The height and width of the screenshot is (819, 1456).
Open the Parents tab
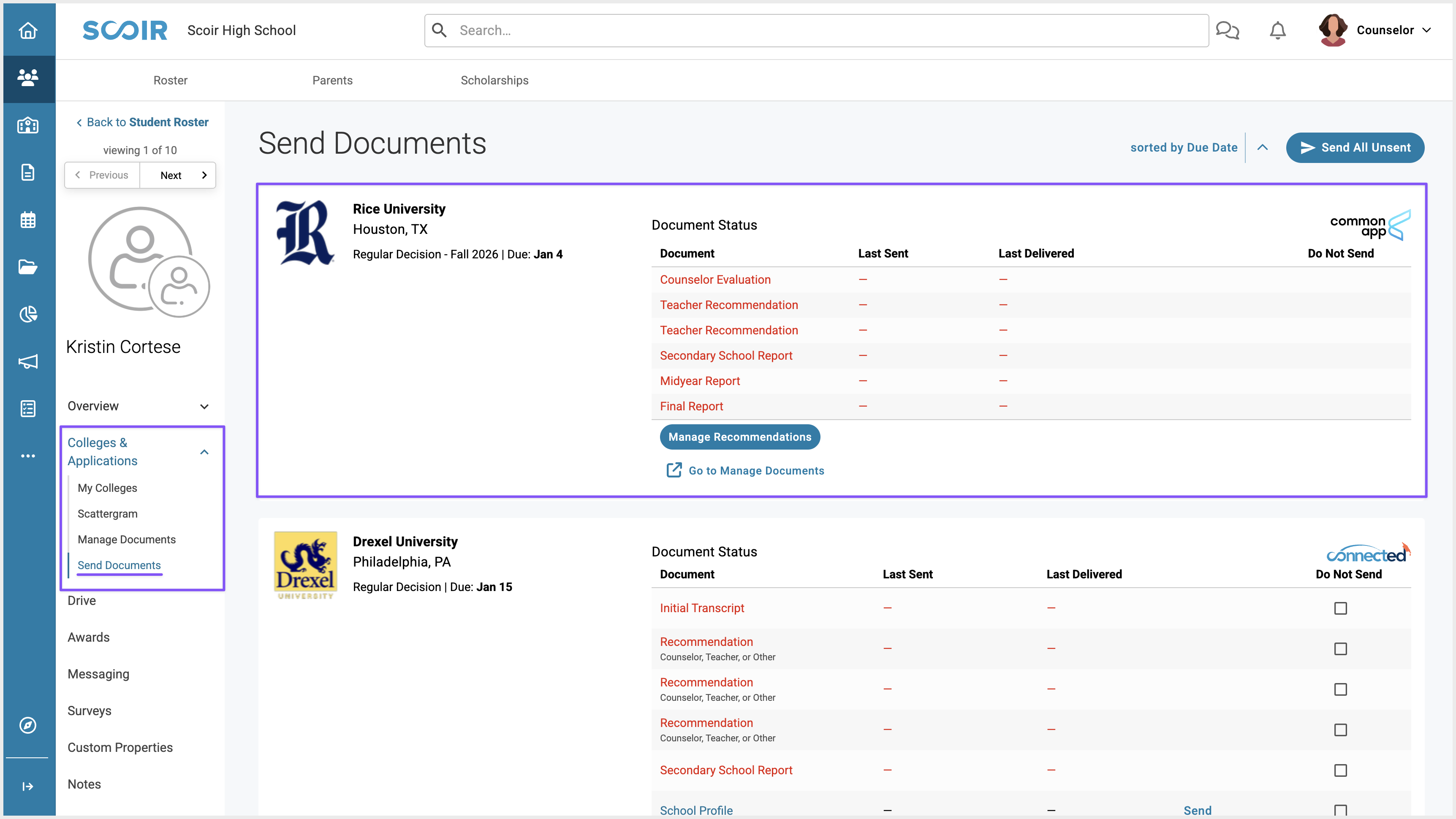click(332, 80)
